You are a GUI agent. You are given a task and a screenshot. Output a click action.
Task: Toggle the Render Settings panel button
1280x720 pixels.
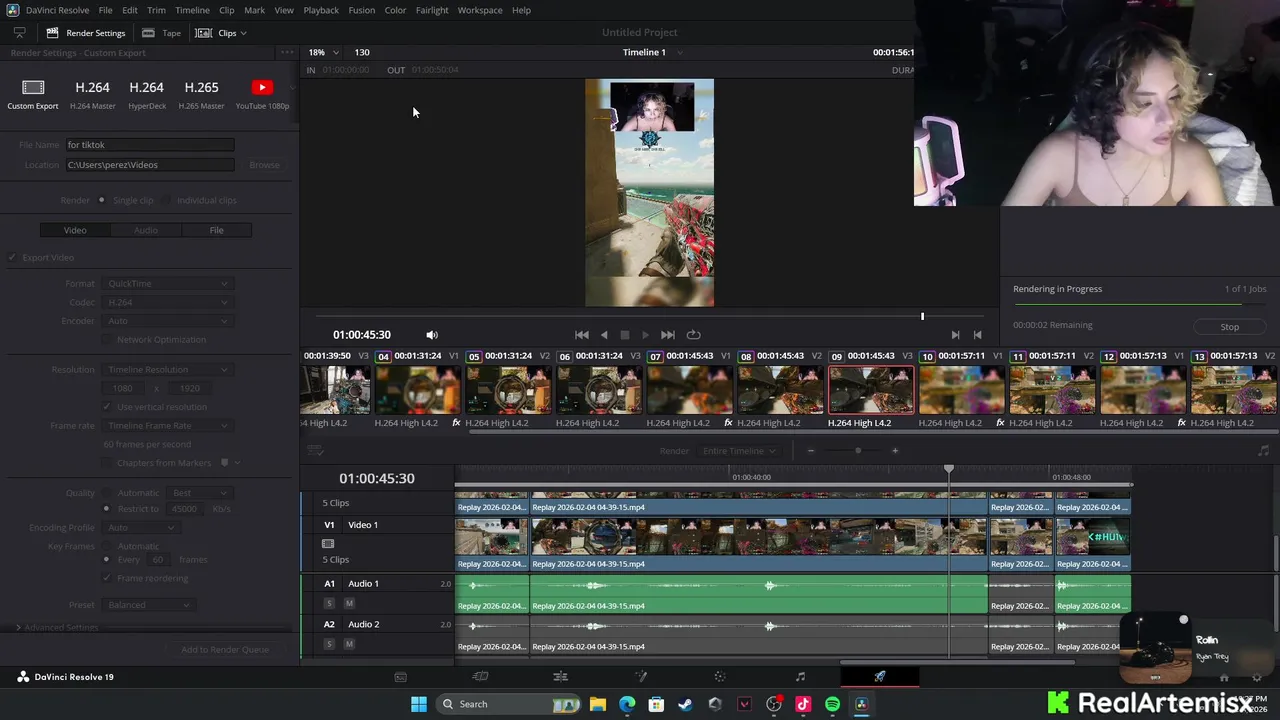point(85,33)
